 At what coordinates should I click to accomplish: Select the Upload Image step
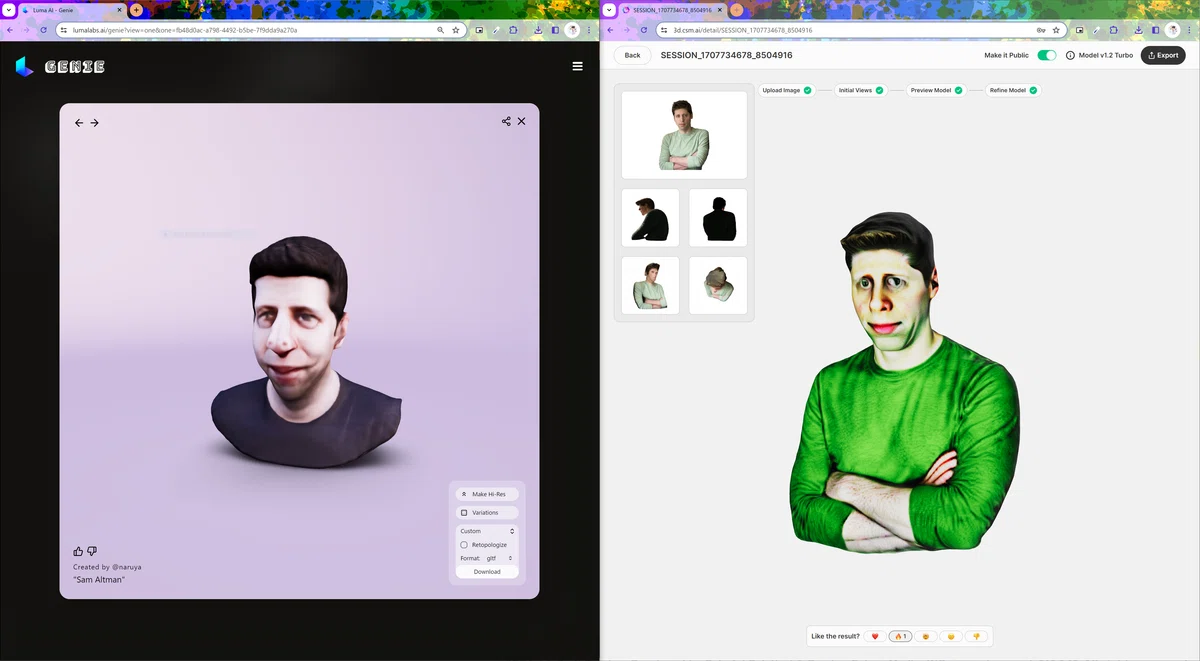click(x=787, y=90)
